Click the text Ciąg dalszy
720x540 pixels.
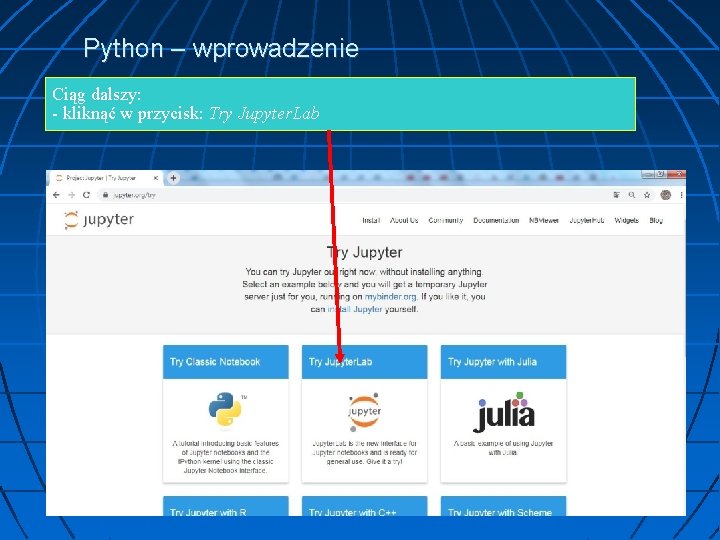coord(96,94)
